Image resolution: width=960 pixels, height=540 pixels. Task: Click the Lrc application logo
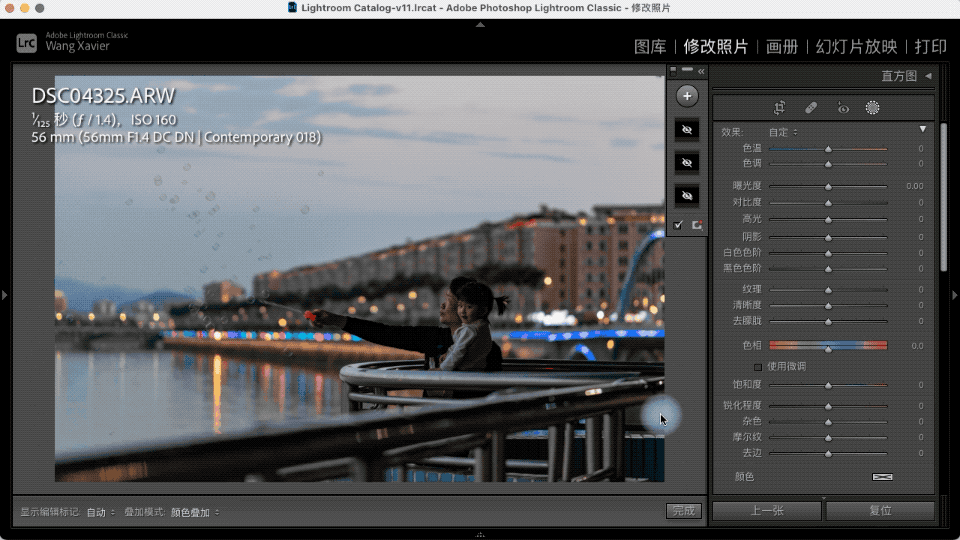point(27,43)
